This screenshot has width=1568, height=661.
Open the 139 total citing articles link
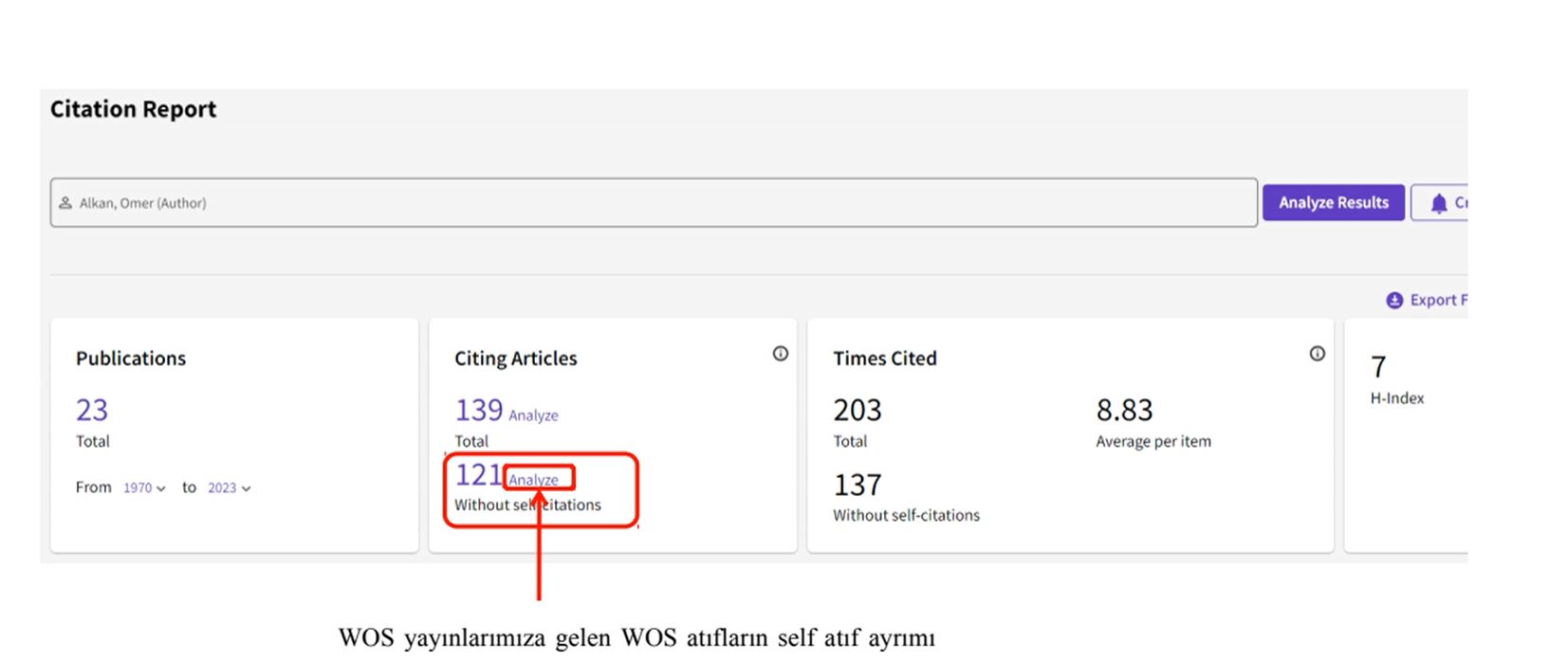click(478, 411)
